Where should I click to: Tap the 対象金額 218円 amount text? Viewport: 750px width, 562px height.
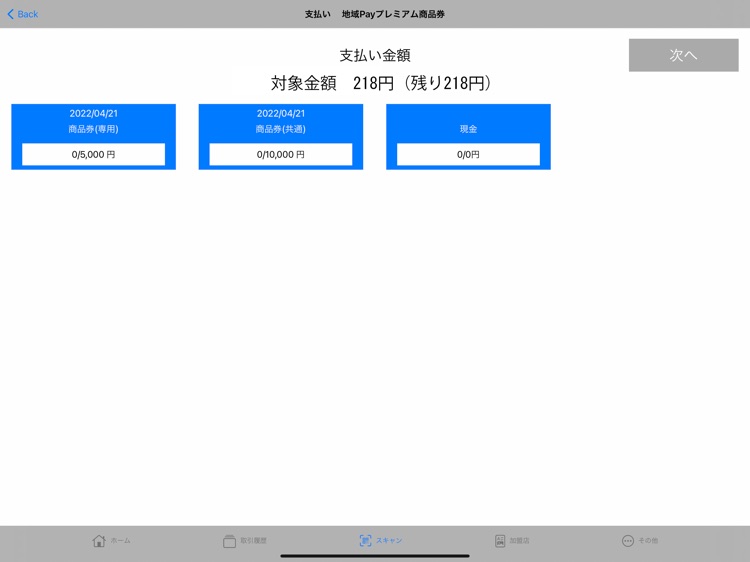pyautogui.click(x=381, y=83)
